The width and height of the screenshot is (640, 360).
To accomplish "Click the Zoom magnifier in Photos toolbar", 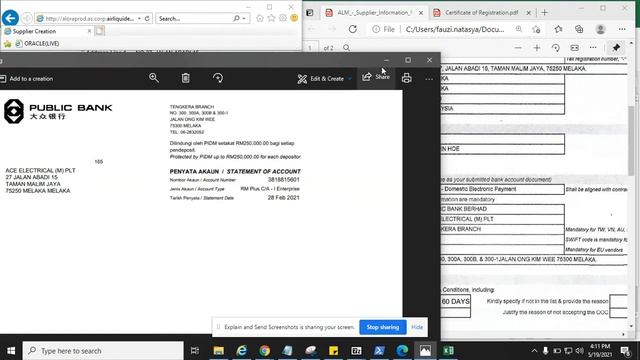I will [x=154, y=78].
